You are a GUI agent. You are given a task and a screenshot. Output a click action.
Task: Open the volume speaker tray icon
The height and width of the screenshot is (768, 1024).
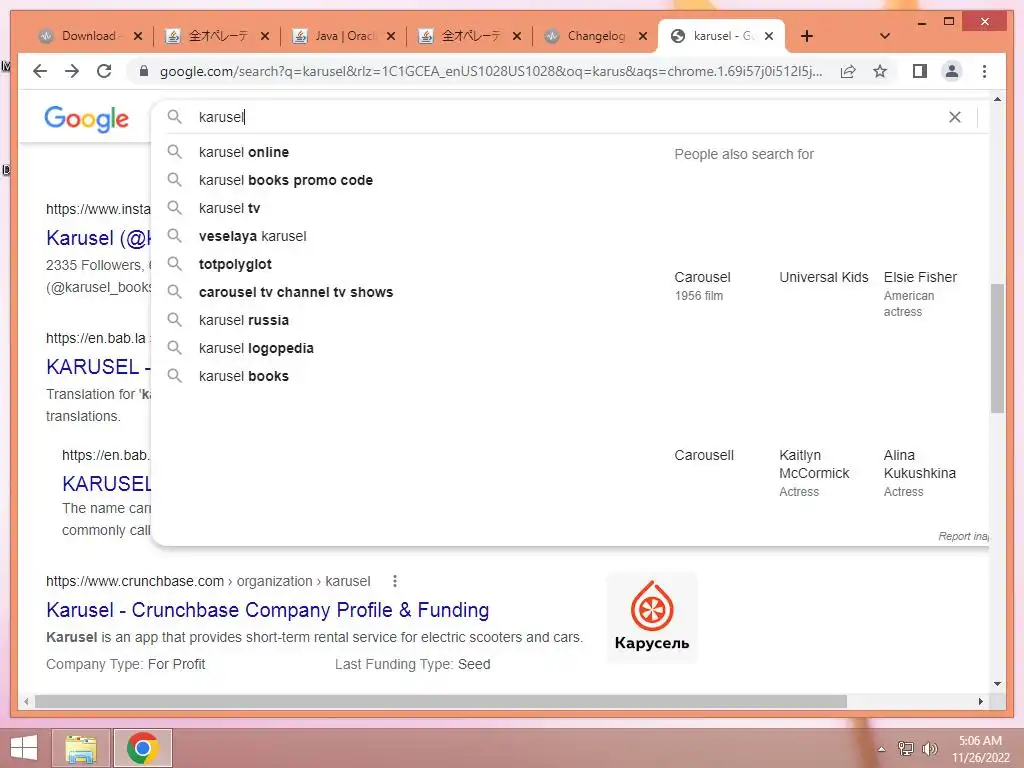929,748
